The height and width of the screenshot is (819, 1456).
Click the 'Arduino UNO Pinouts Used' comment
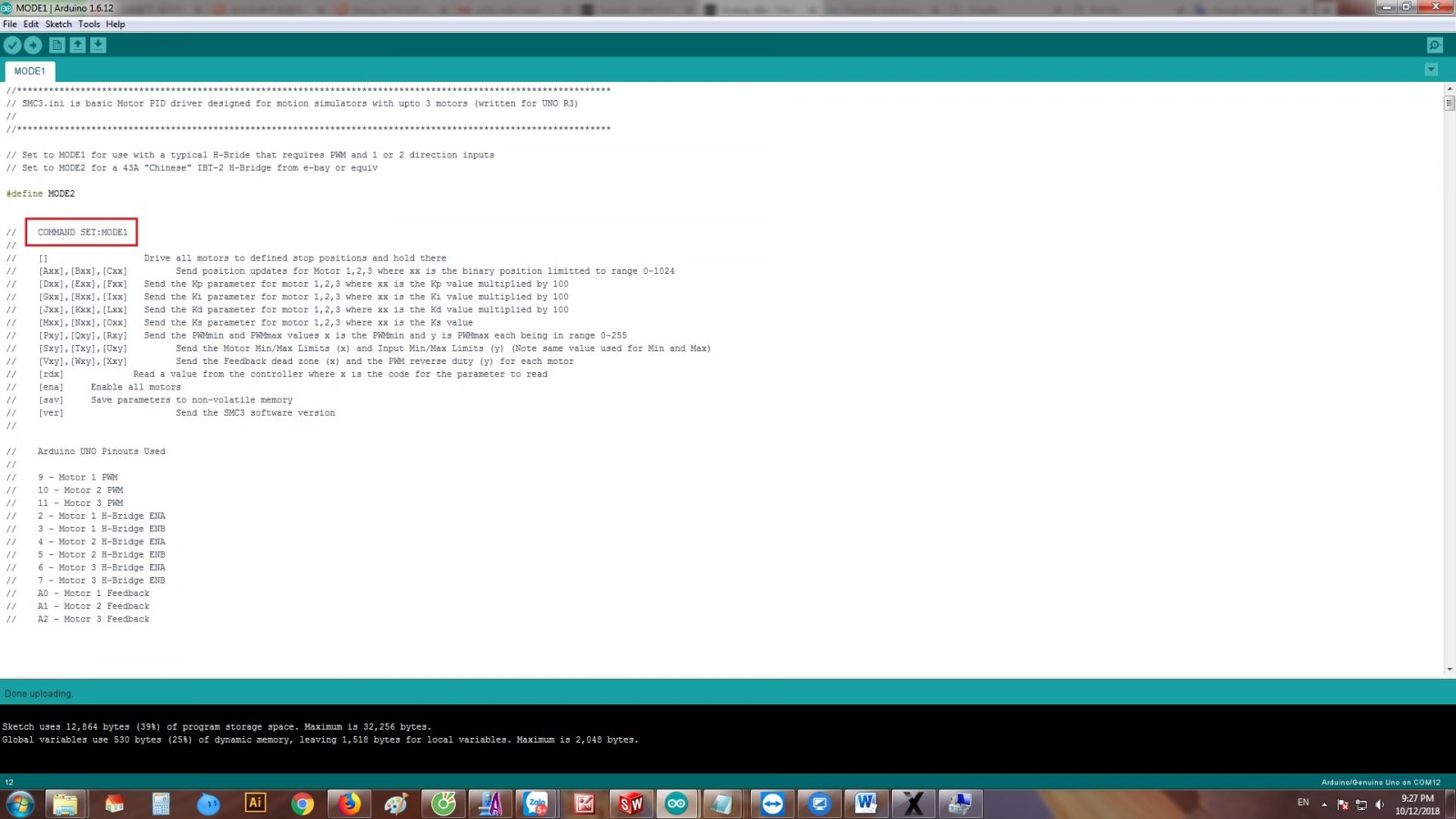(x=101, y=451)
